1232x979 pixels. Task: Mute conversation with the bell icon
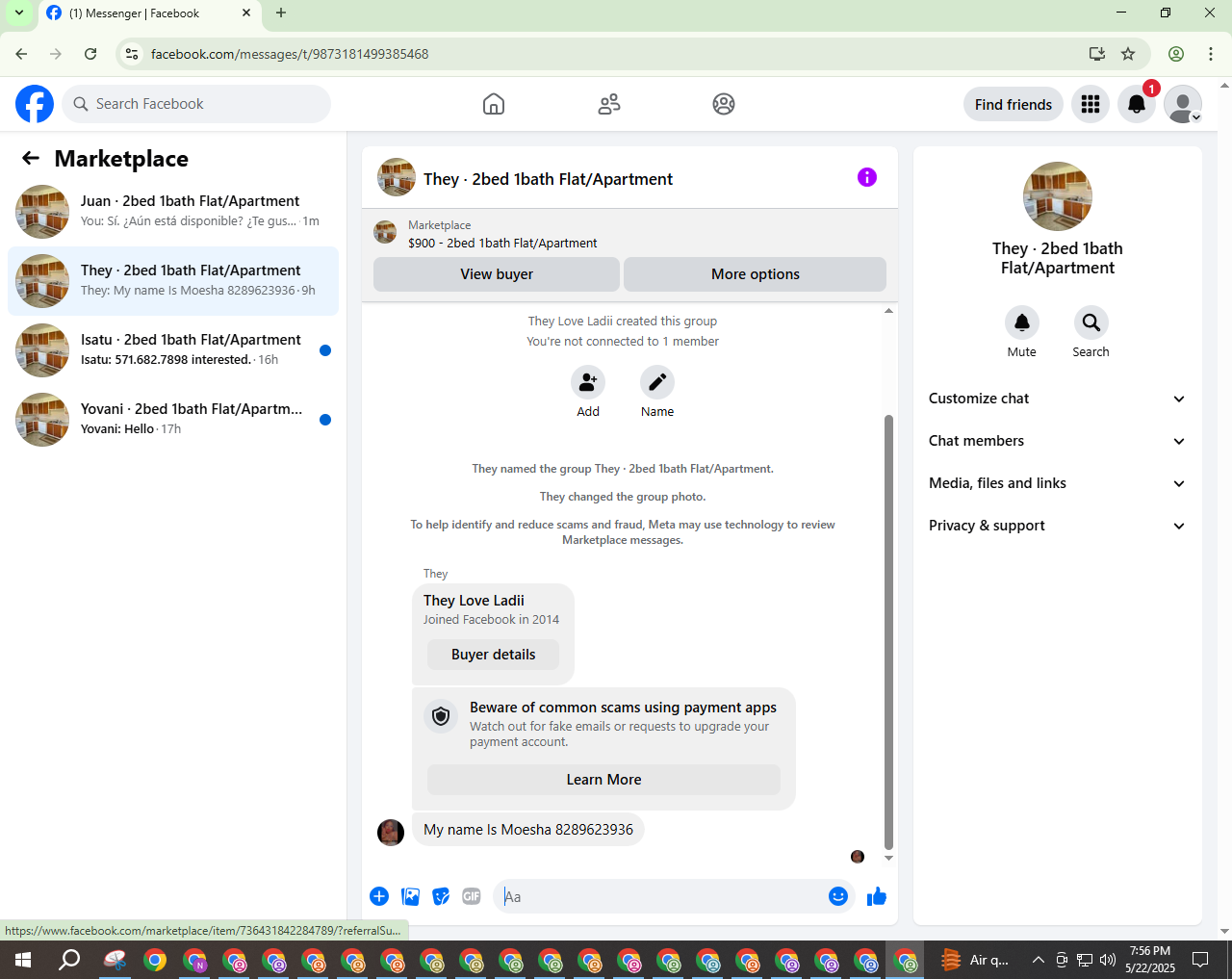1022,322
